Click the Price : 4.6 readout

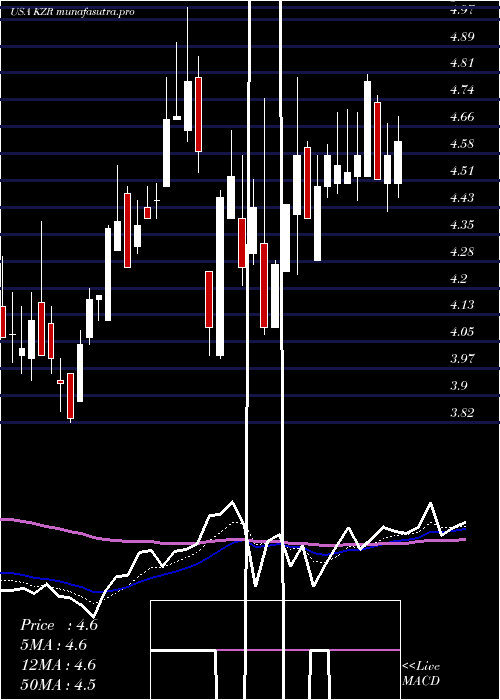(x=58, y=625)
